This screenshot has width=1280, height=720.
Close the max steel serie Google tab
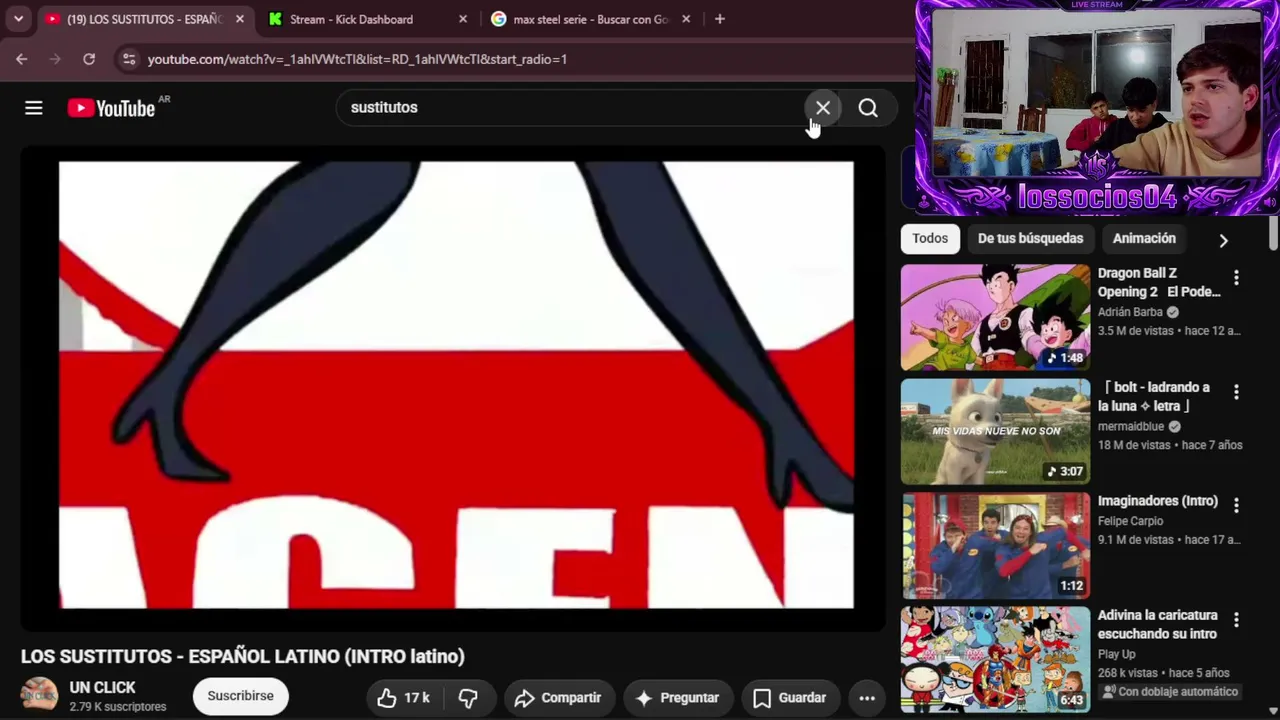[685, 19]
